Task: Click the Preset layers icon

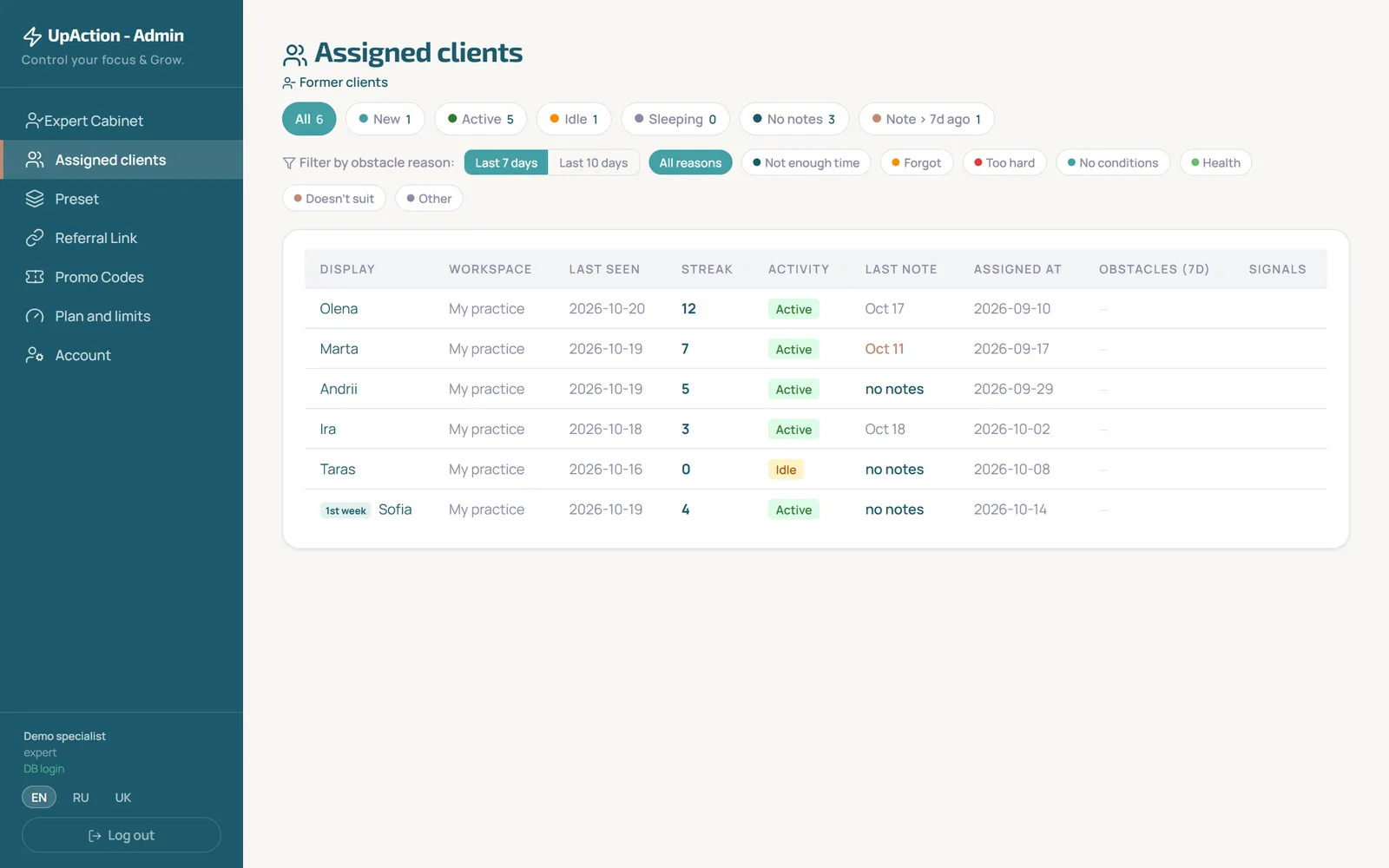Action: click(x=35, y=199)
